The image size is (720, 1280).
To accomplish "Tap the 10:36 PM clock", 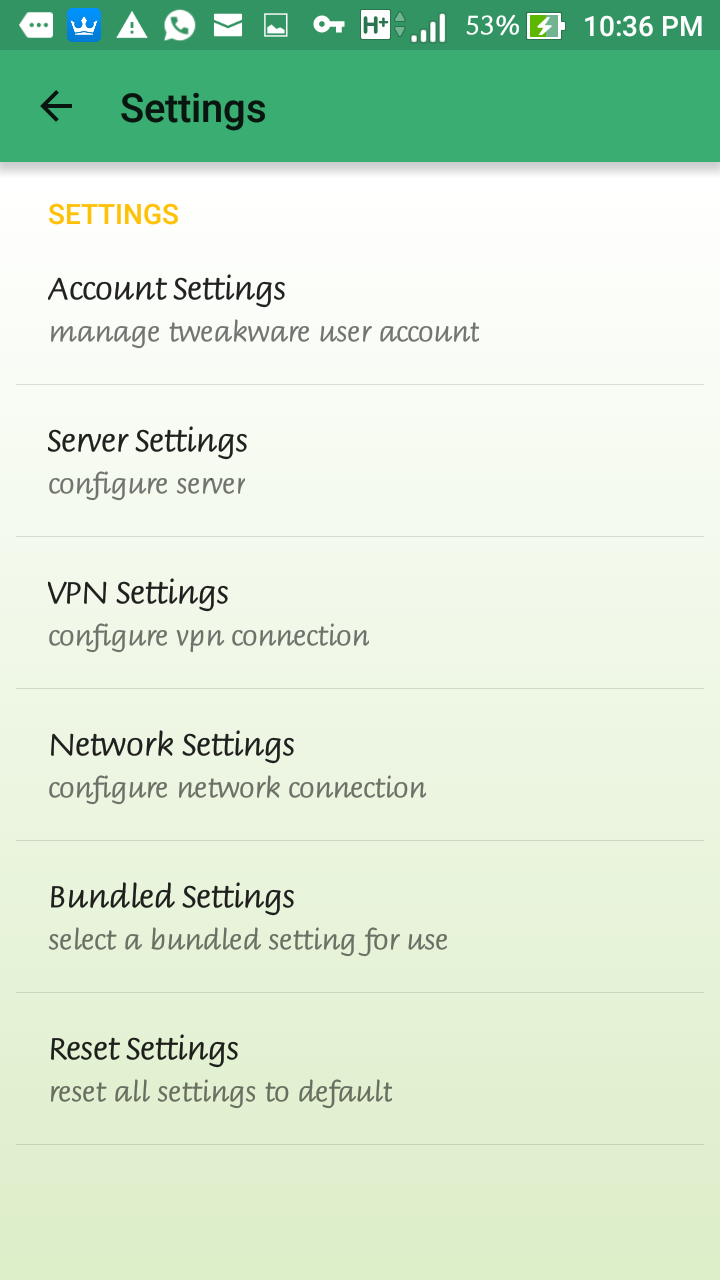I will click(x=643, y=26).
